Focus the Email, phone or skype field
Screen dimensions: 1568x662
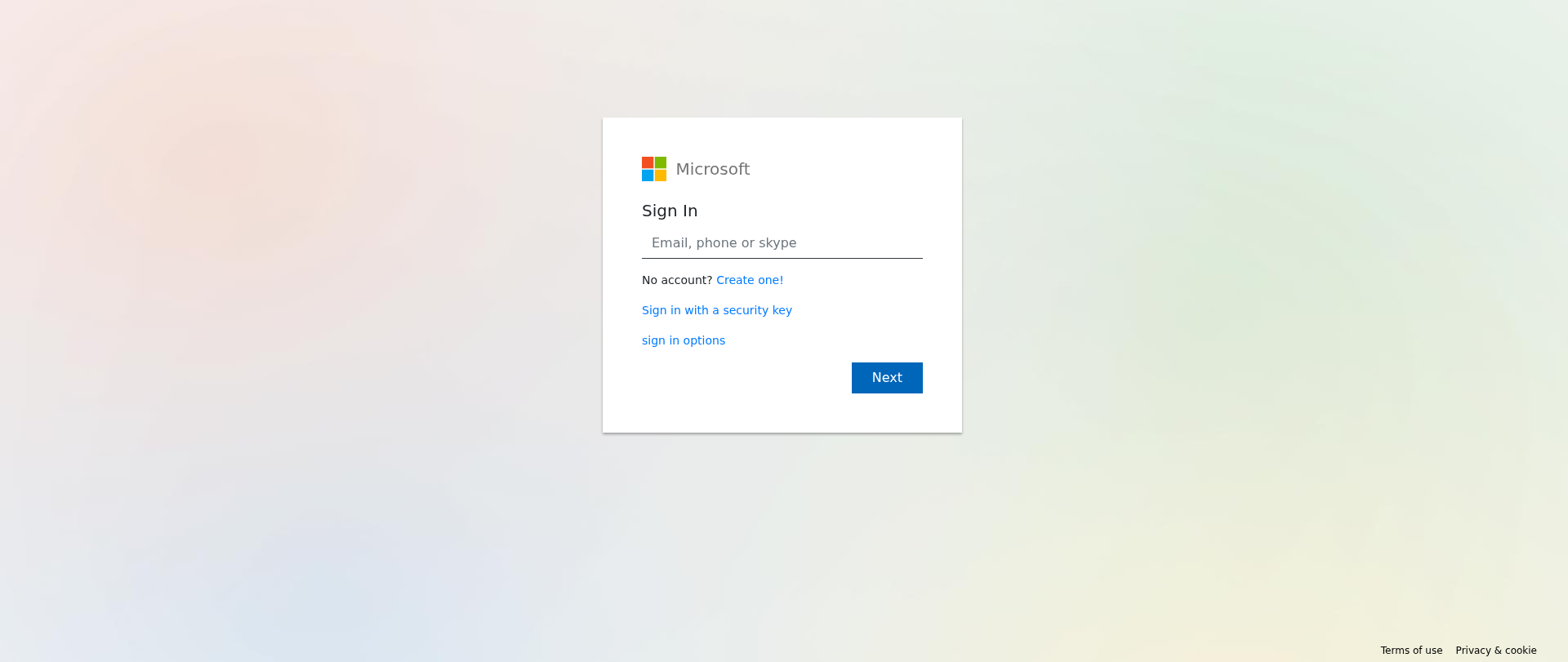click(782, 243)
